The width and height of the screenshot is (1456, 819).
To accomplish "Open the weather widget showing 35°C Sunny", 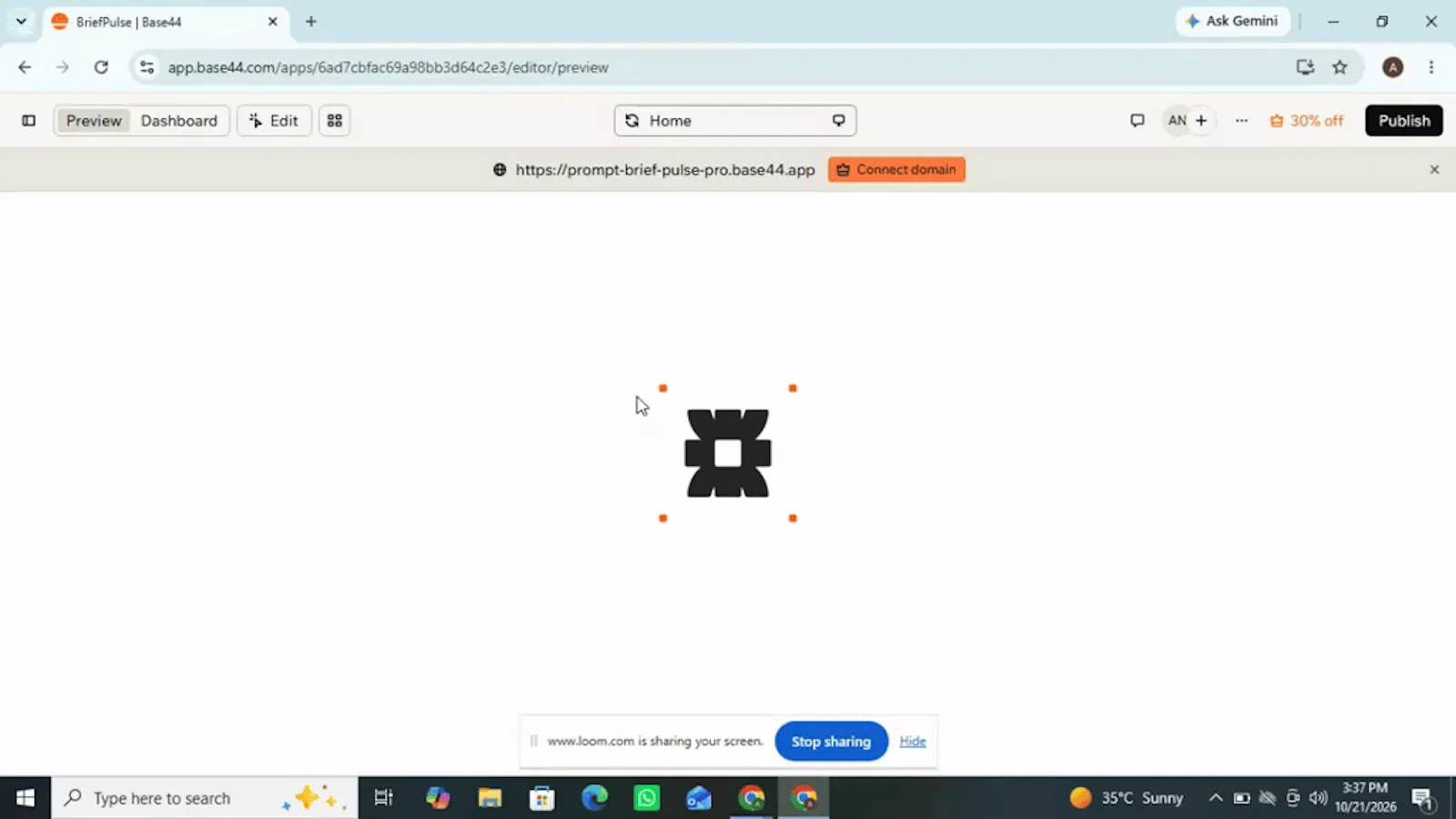I will tap(1127, 798).
